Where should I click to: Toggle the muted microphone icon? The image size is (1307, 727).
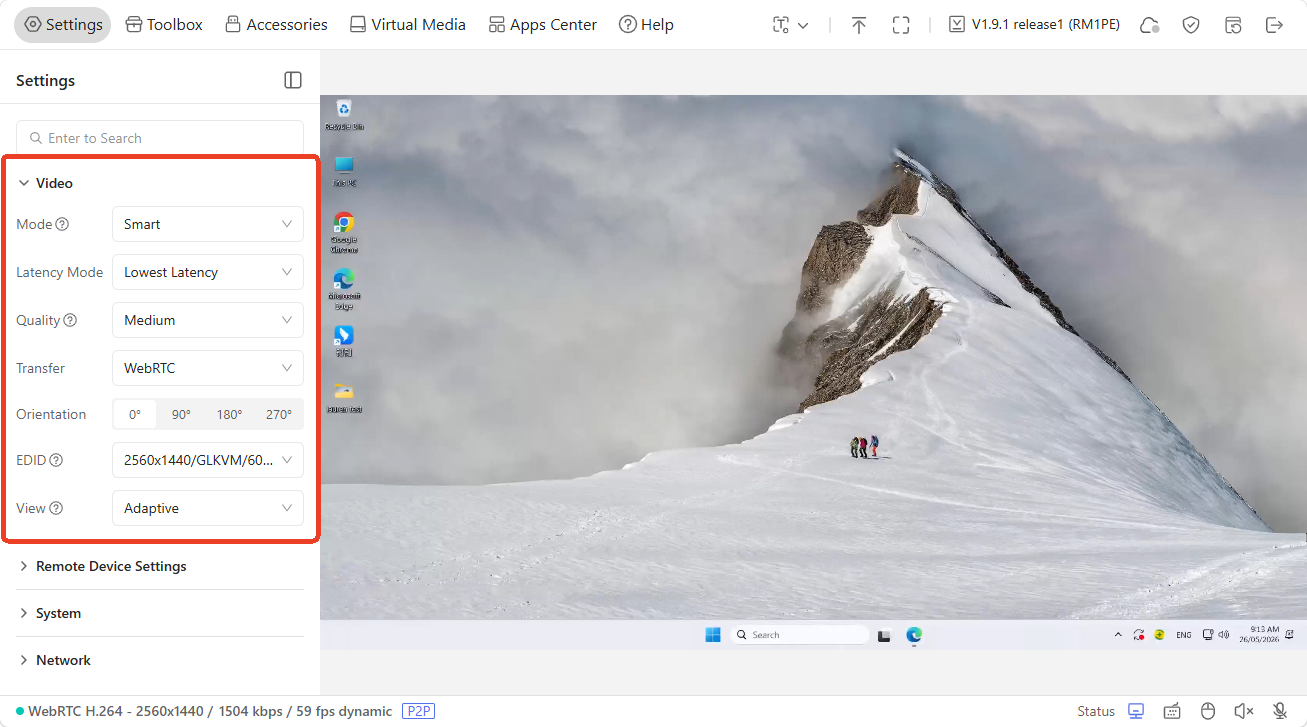point(1280,711)
